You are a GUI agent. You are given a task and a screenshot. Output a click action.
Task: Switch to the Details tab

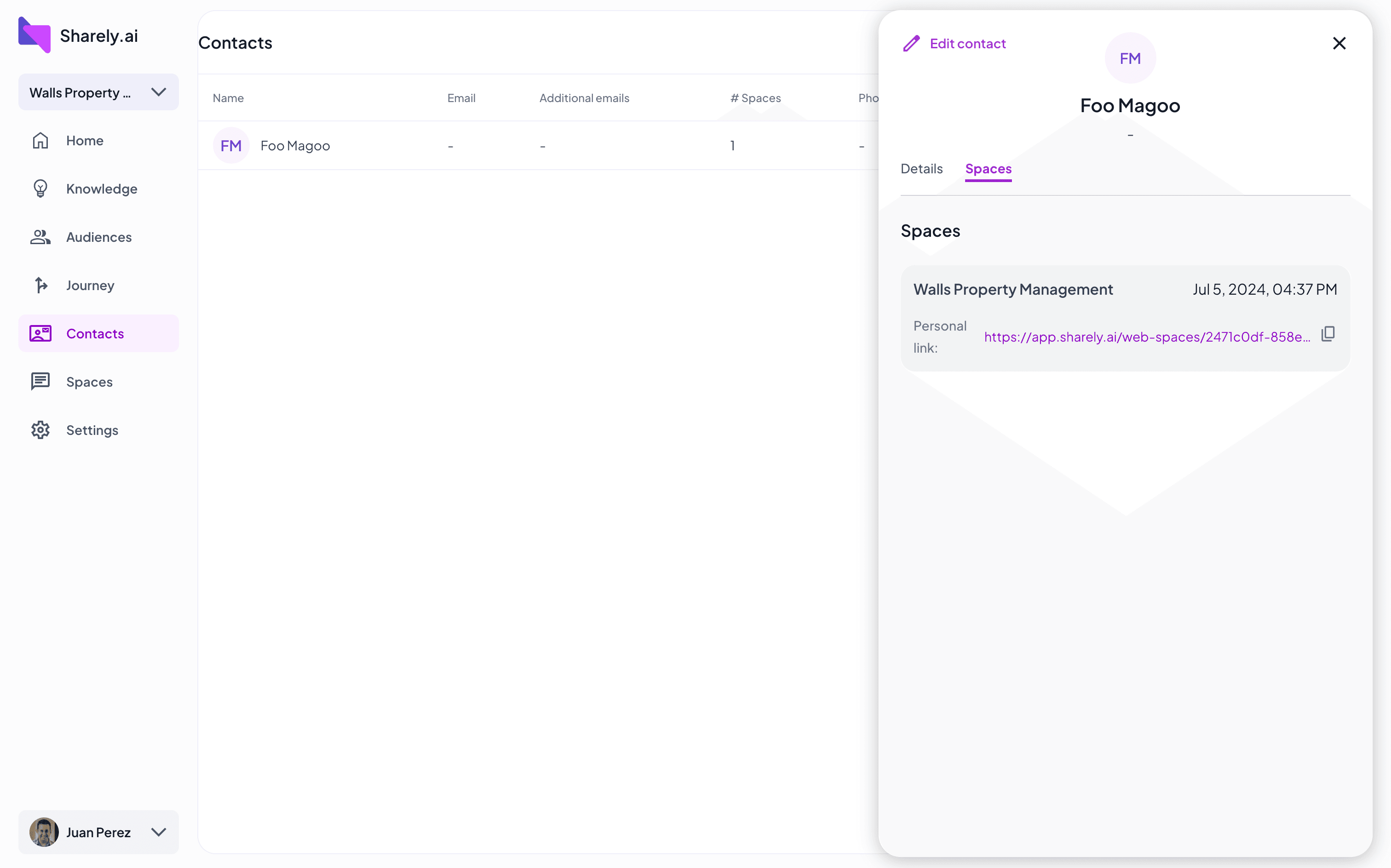tap(921, 169)
